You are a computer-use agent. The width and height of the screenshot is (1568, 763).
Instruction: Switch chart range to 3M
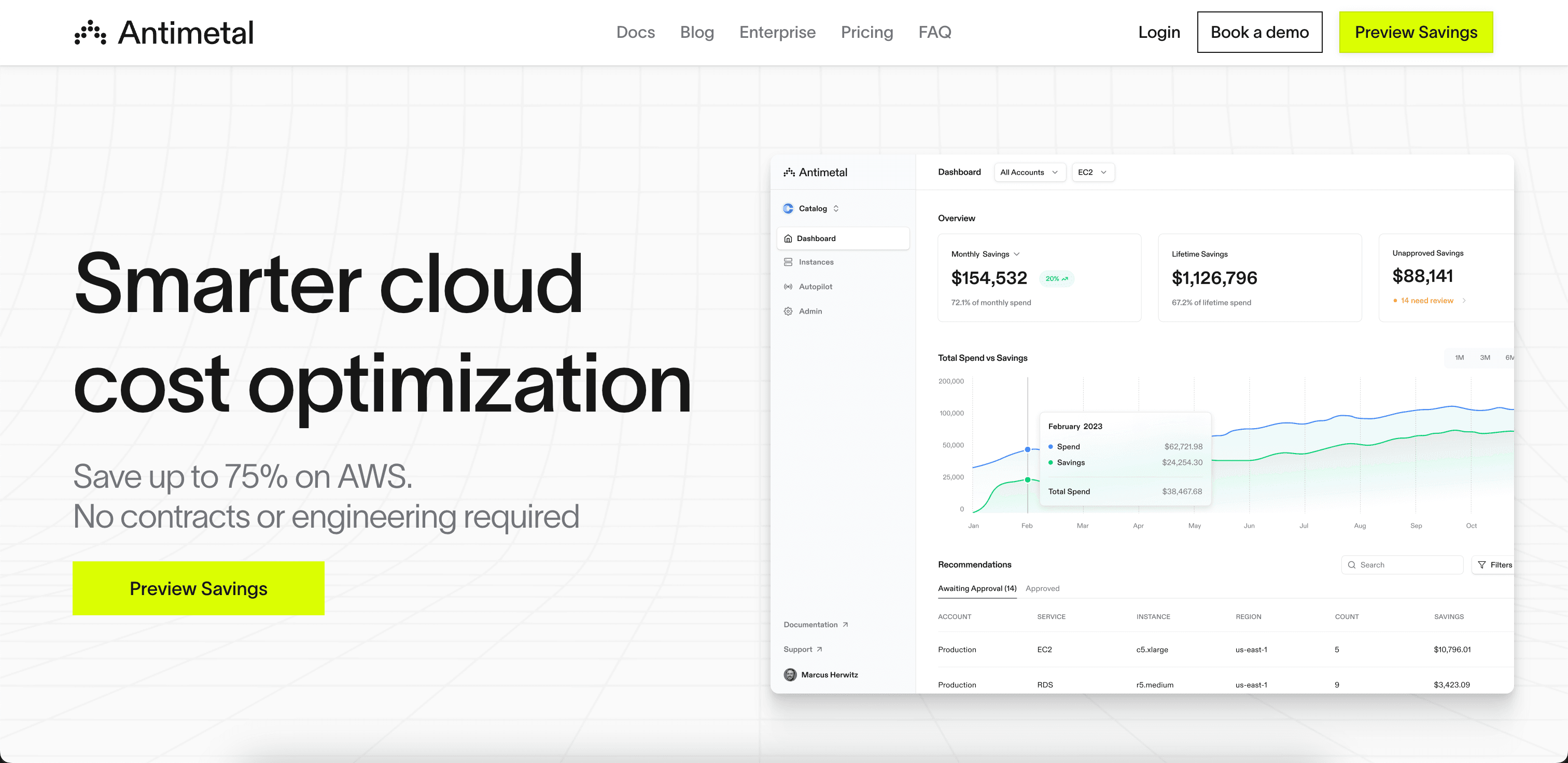(1485, 358)
